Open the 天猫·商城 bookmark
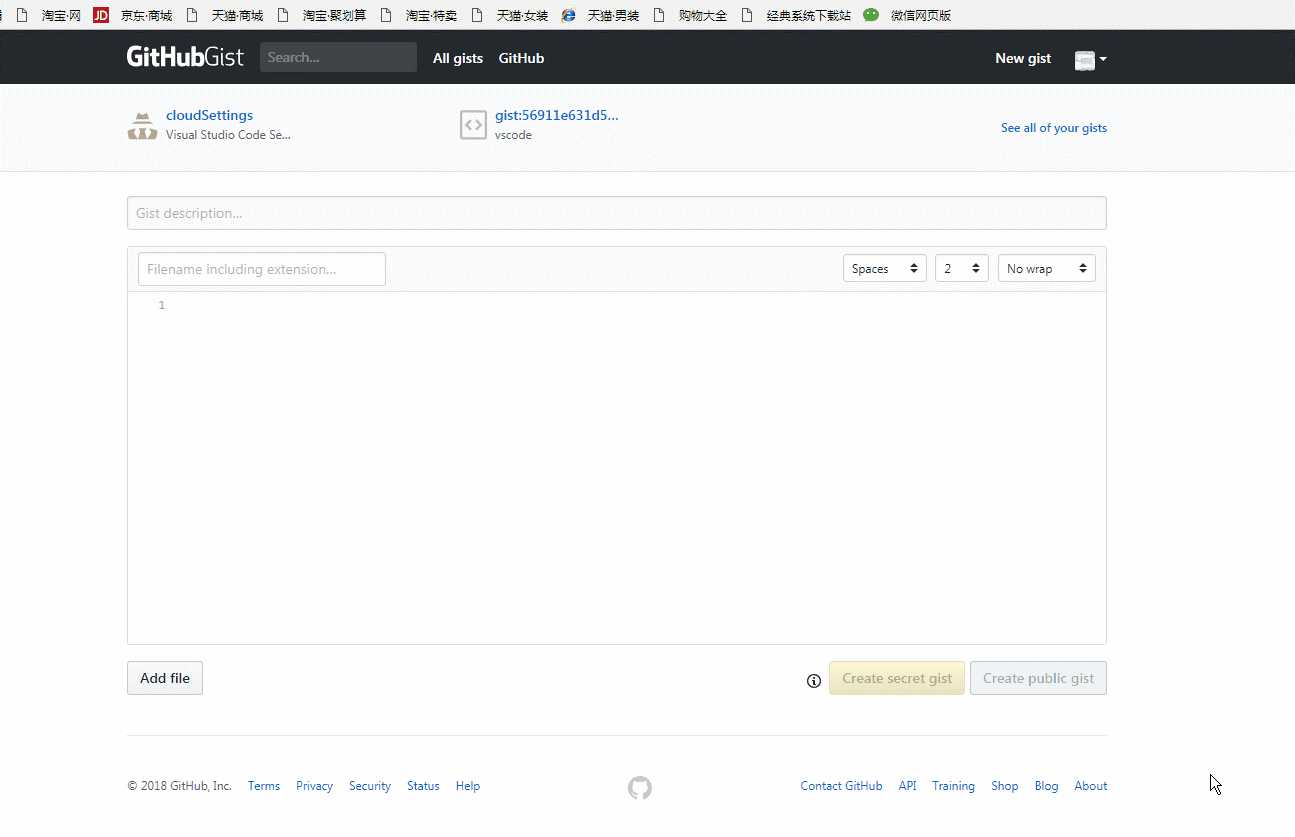Viewport: 1295px width, 837px height. 237,16
